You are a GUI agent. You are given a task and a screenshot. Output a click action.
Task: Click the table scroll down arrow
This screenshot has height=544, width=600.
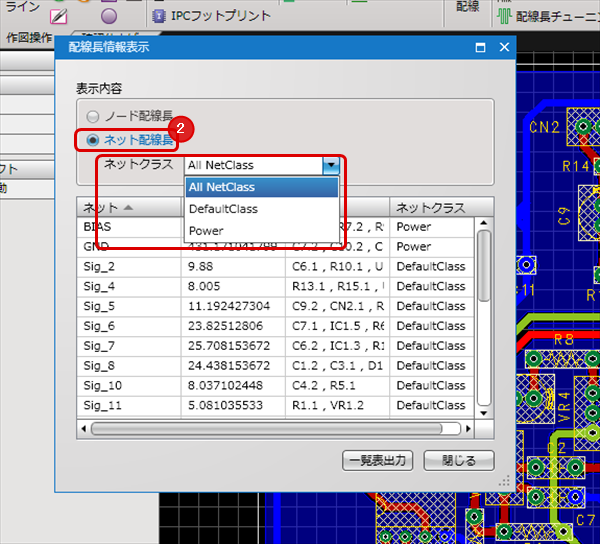484,413
